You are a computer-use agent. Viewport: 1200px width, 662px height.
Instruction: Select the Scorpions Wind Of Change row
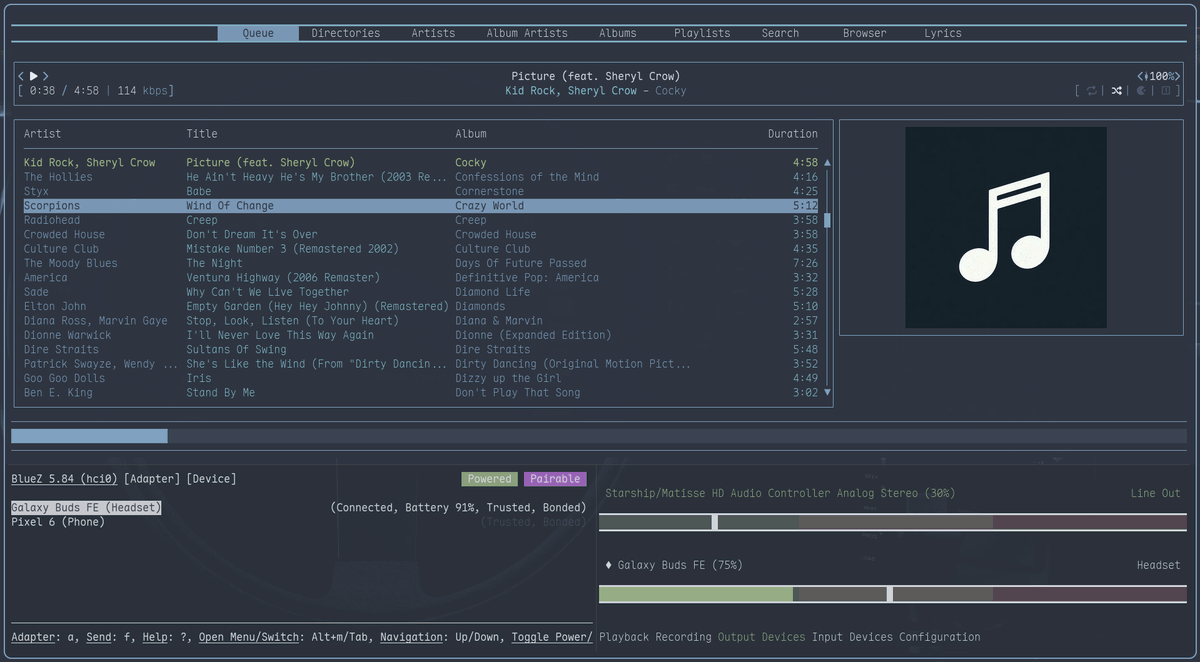coord(421,206)
